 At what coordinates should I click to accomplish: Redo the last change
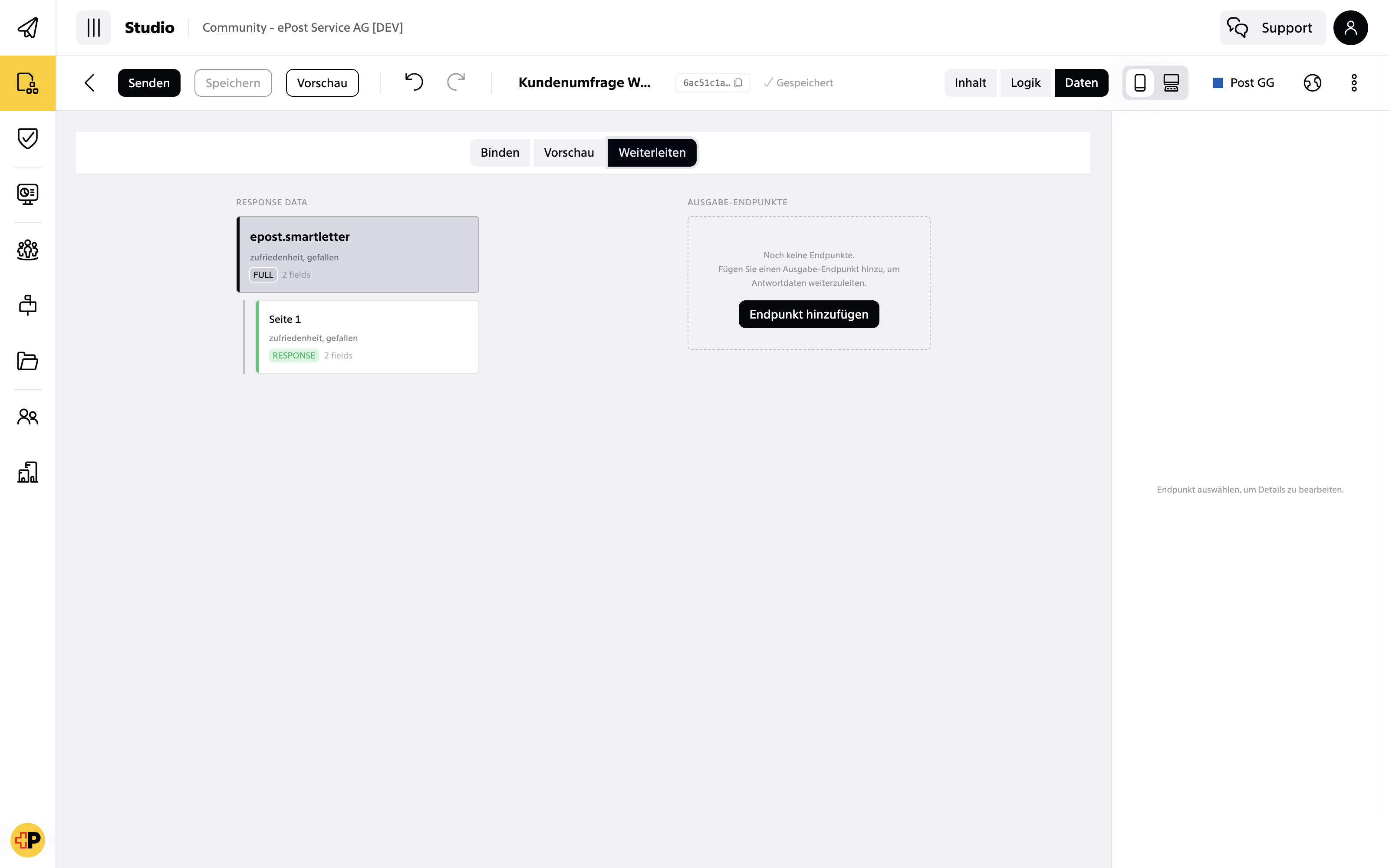click(x=456, y=82)
